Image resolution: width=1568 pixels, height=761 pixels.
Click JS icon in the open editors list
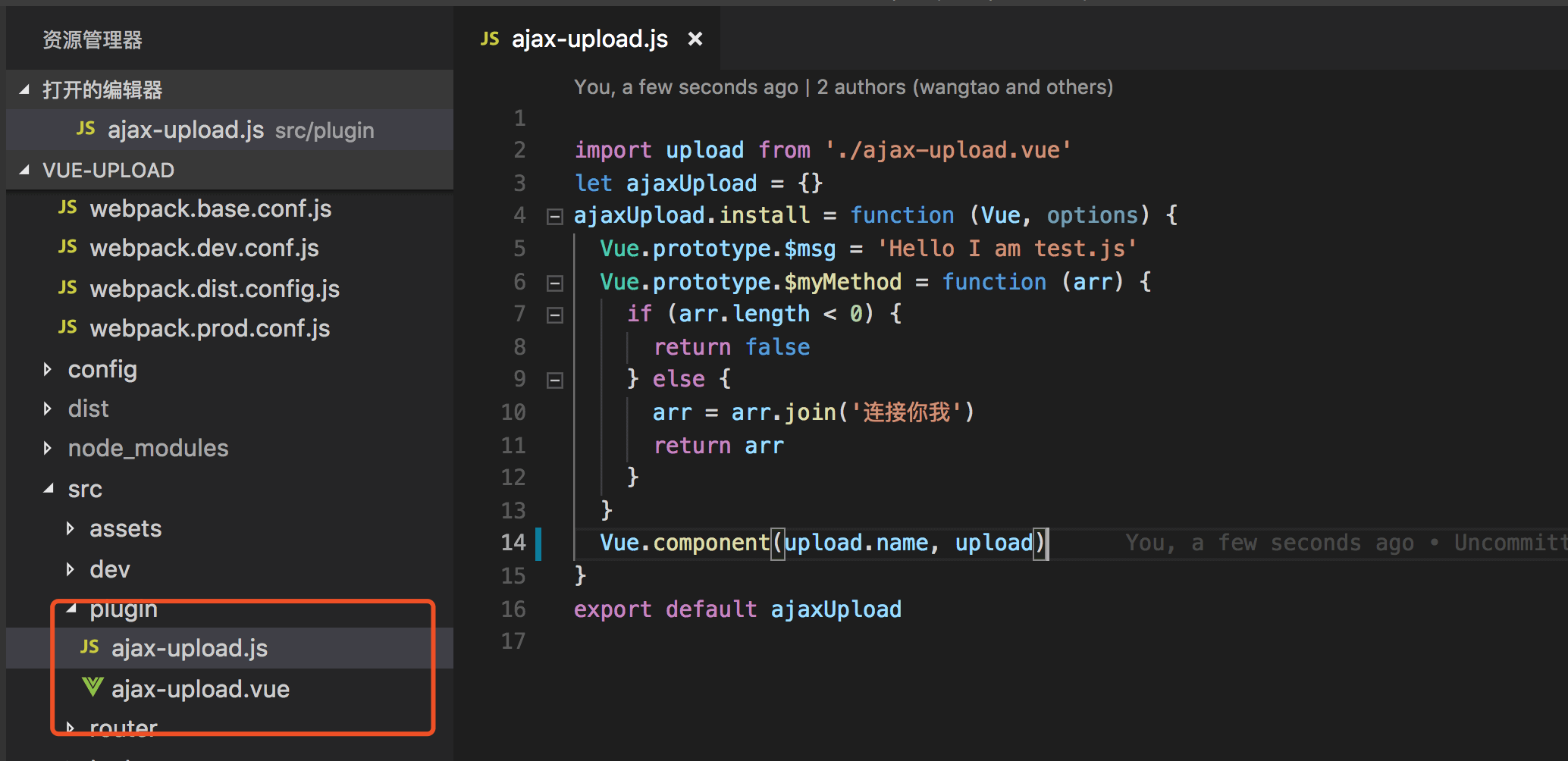pyautogui.click(x=86, y=130)
